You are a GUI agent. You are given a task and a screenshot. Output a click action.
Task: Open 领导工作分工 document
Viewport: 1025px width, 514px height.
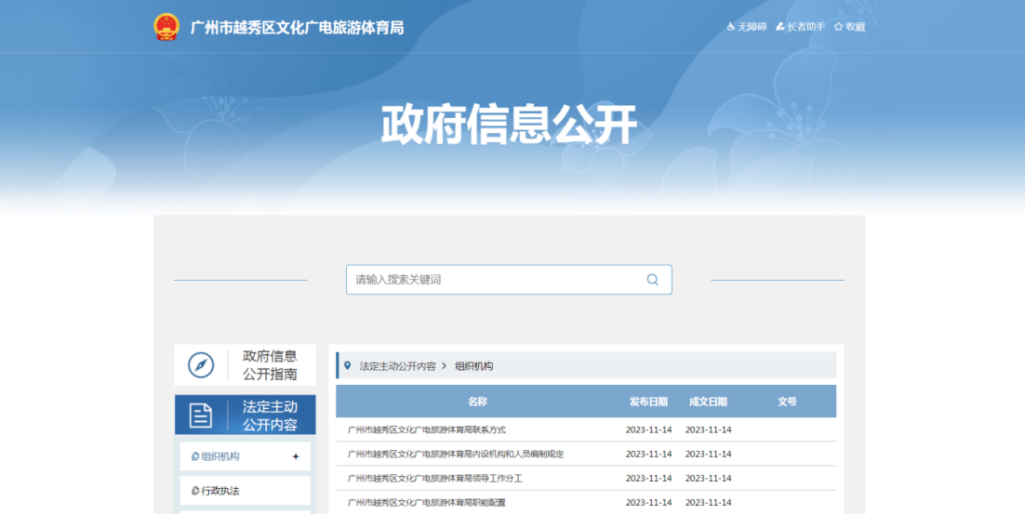(x=435, y=478)
